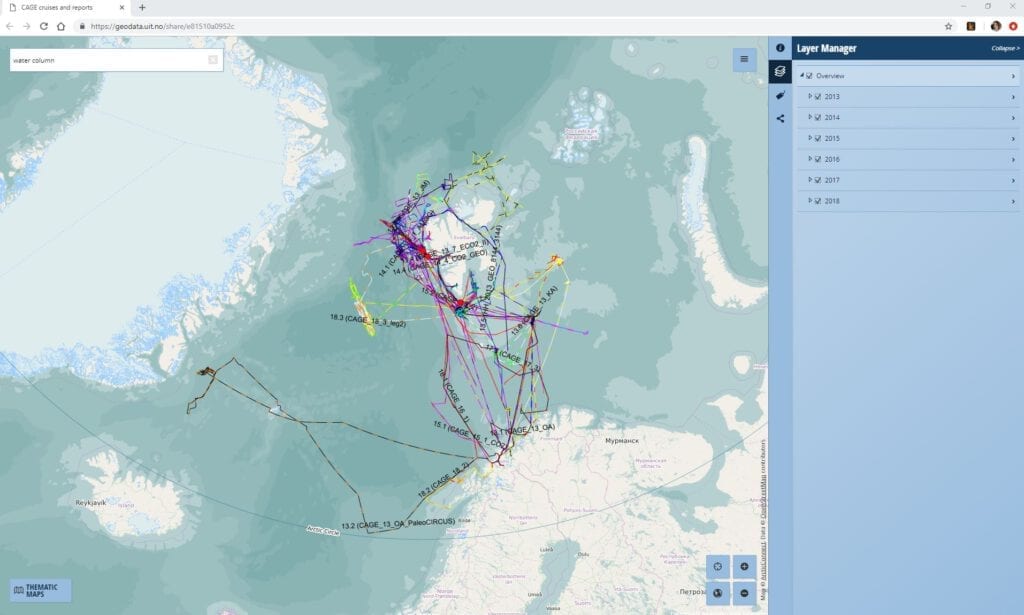Image resolution: width=1024 pixels, height=615 pixels.
Task: View site security lock info
Action: pos(82,26)
